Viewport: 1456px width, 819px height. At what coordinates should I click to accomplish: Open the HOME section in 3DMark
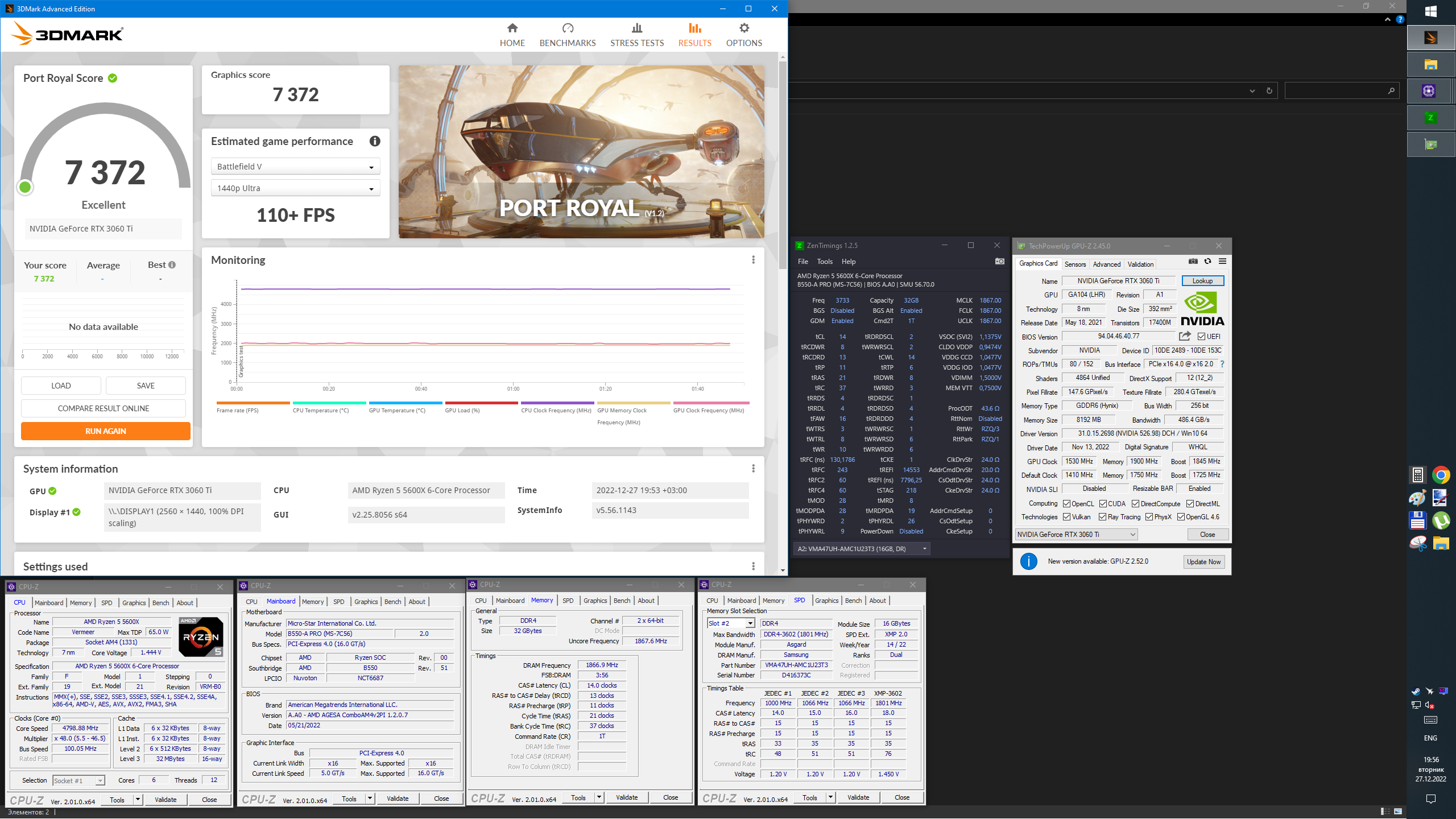pyautogui.click(x=512, y=35)
